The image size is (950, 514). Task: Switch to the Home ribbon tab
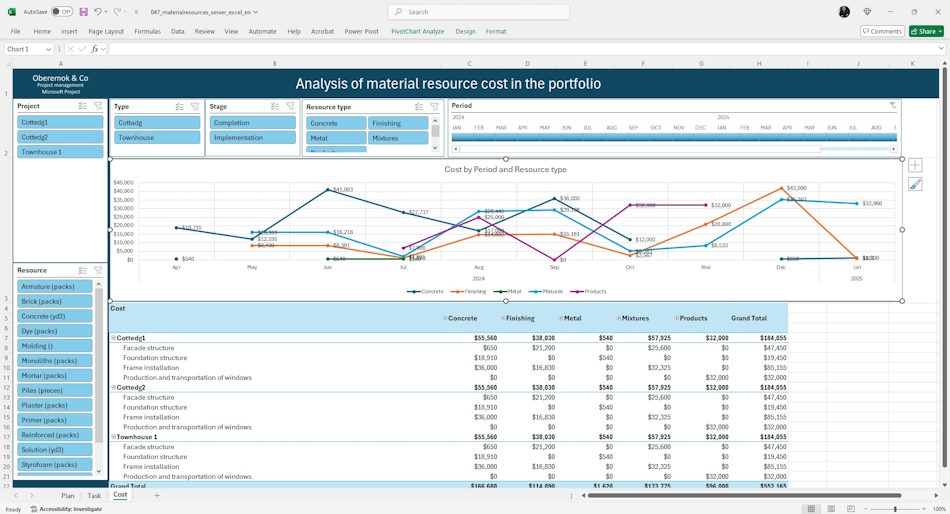(x=42, y=31)
